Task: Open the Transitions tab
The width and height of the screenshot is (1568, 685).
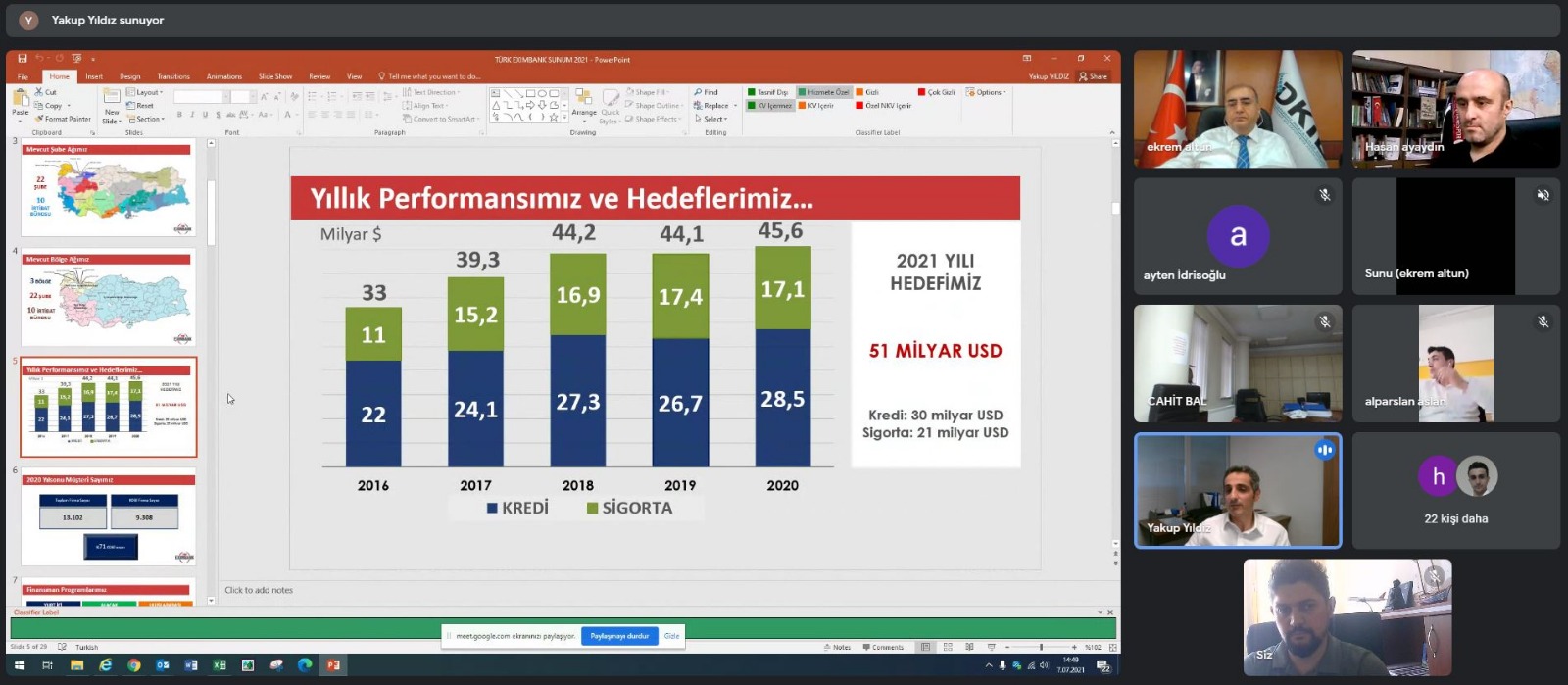Action: 173,76
